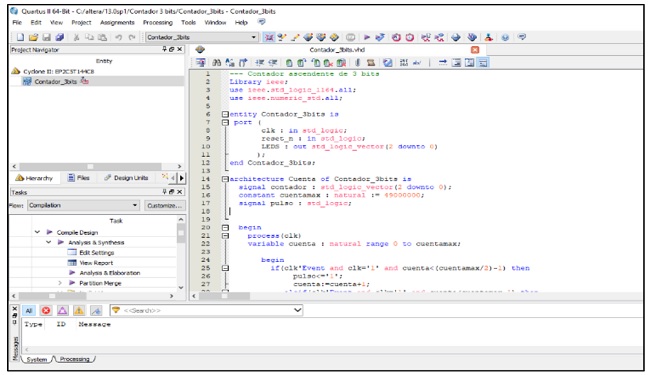The width and height of the screenshot is (650, 375).
Task: Collapse the begin block on line 20
Action: click(x=225, y=227)
